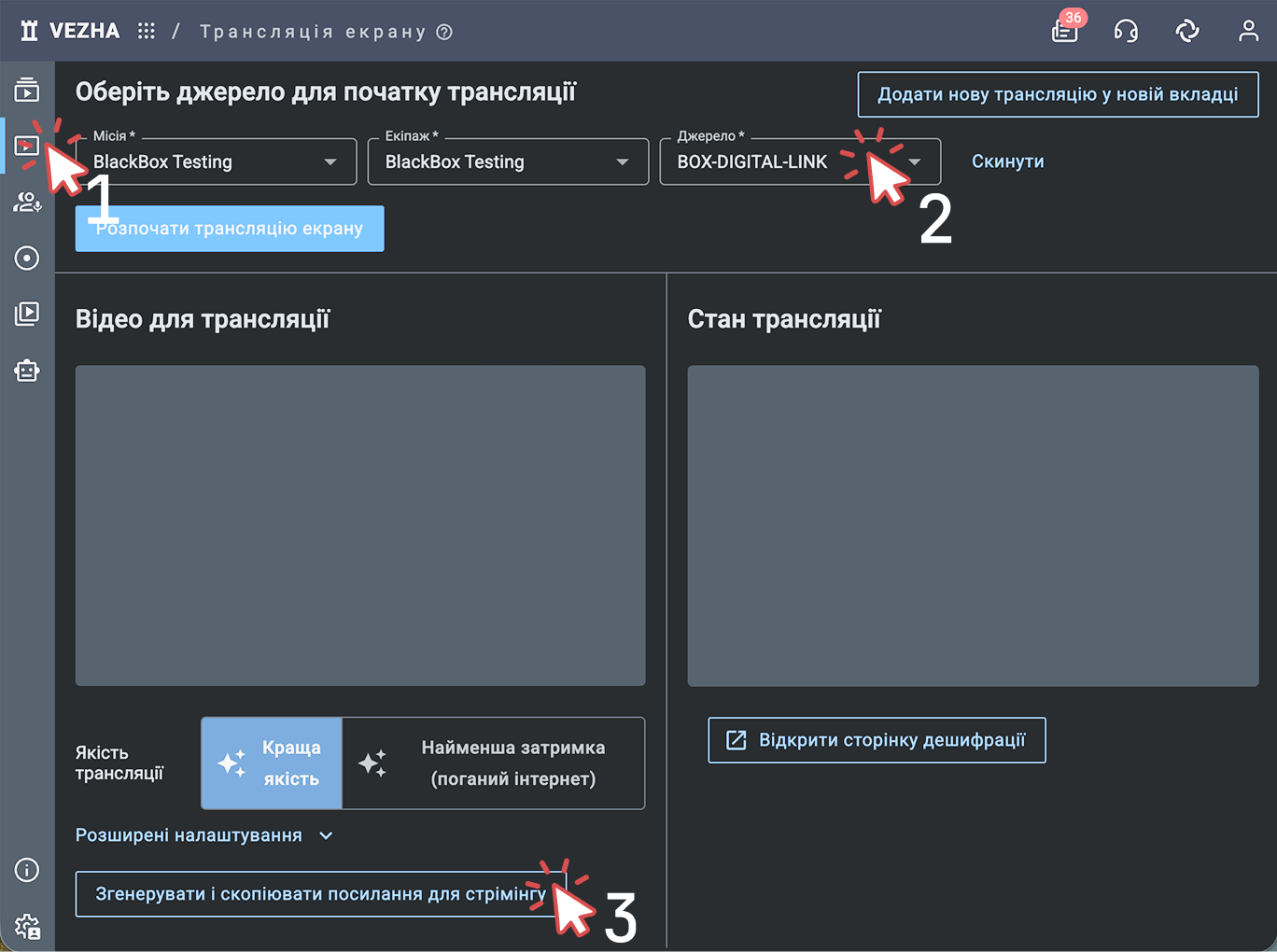This screenshot has width=1277, height=952.
Task: Open help for Трансляція екрану
Action: (x=445, y=32)
